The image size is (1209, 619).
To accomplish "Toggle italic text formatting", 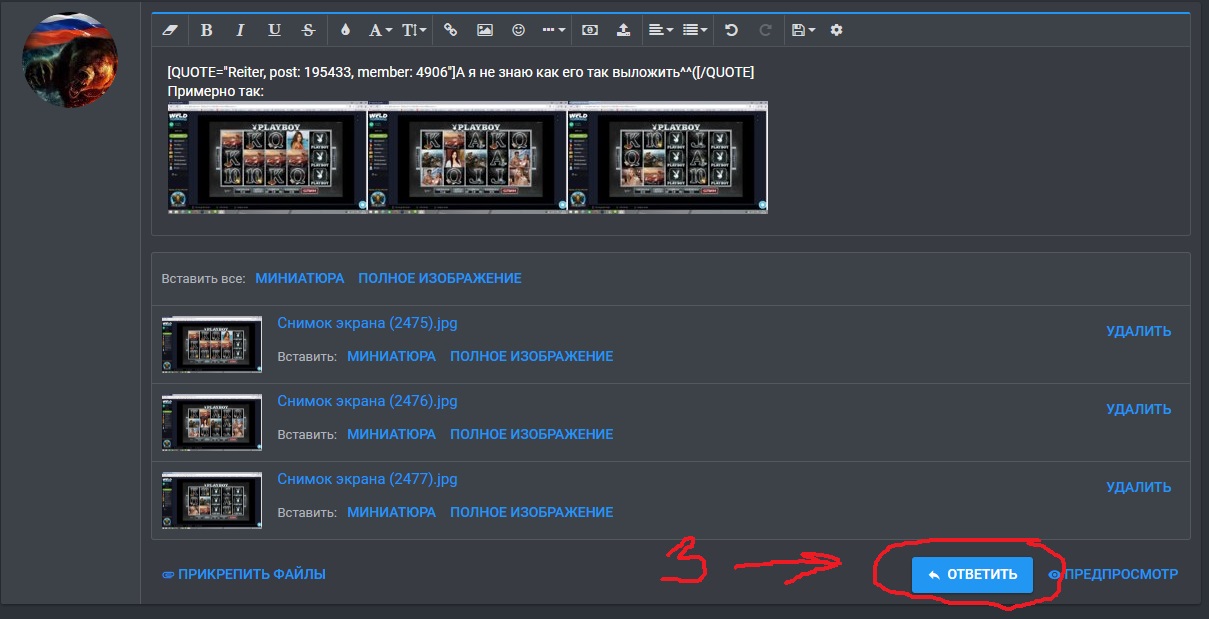I will [x=240, y=30].
